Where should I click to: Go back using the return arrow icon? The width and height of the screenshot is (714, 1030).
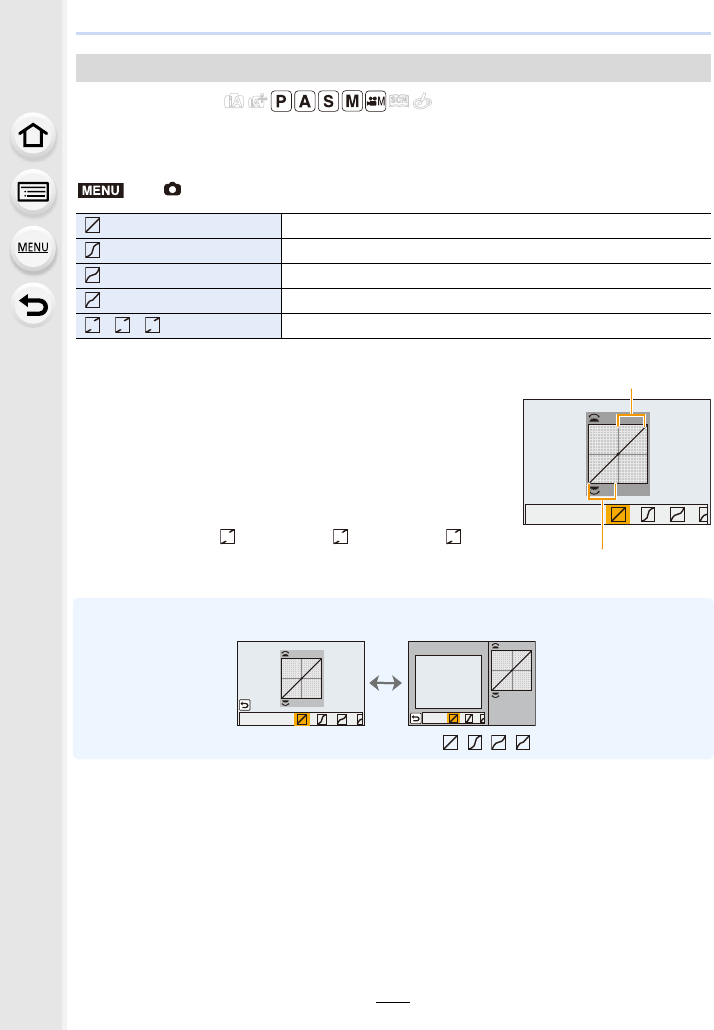pyautogui.click(x=33, y=305)
